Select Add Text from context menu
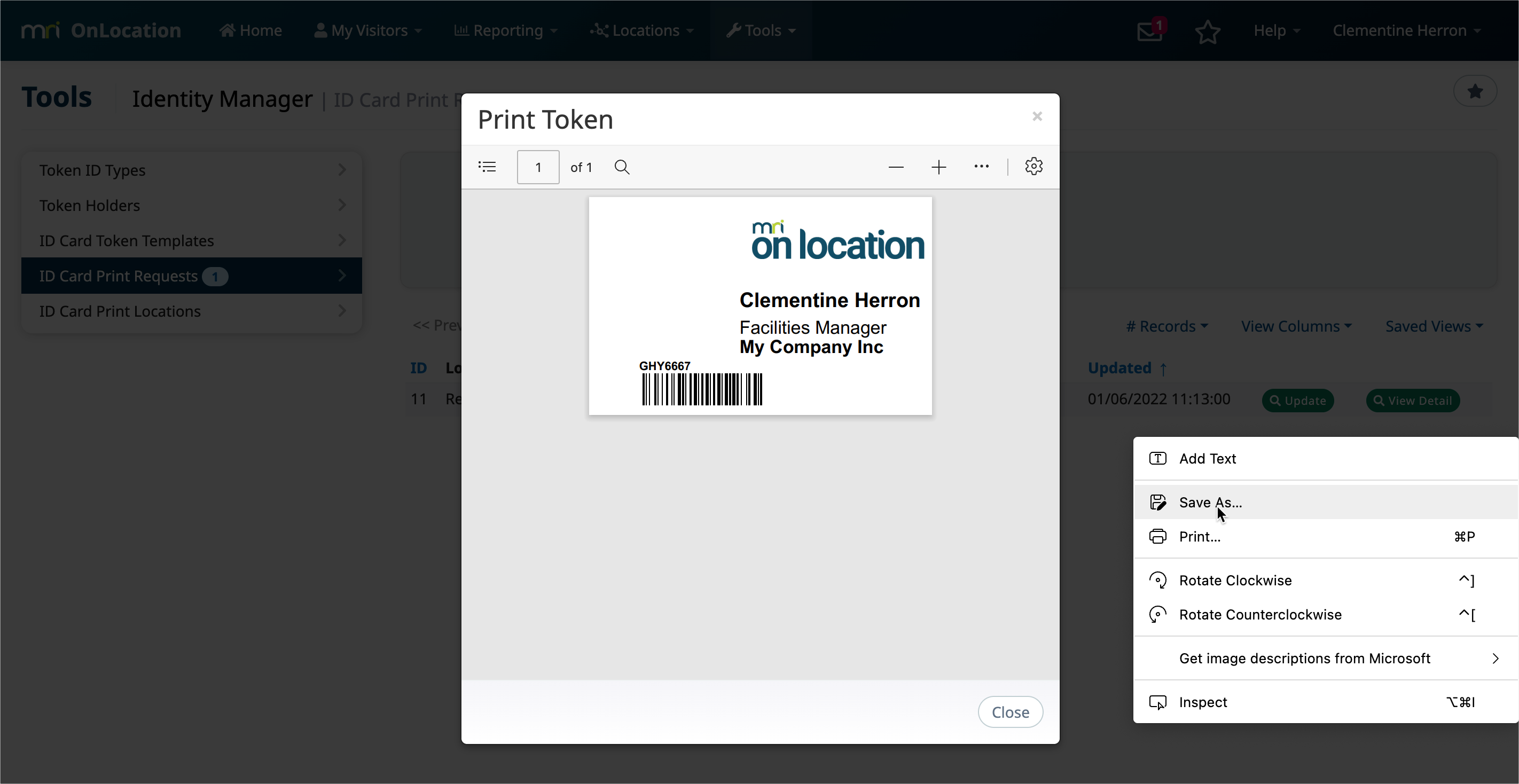The image size is (1519, 784). 1326,459
